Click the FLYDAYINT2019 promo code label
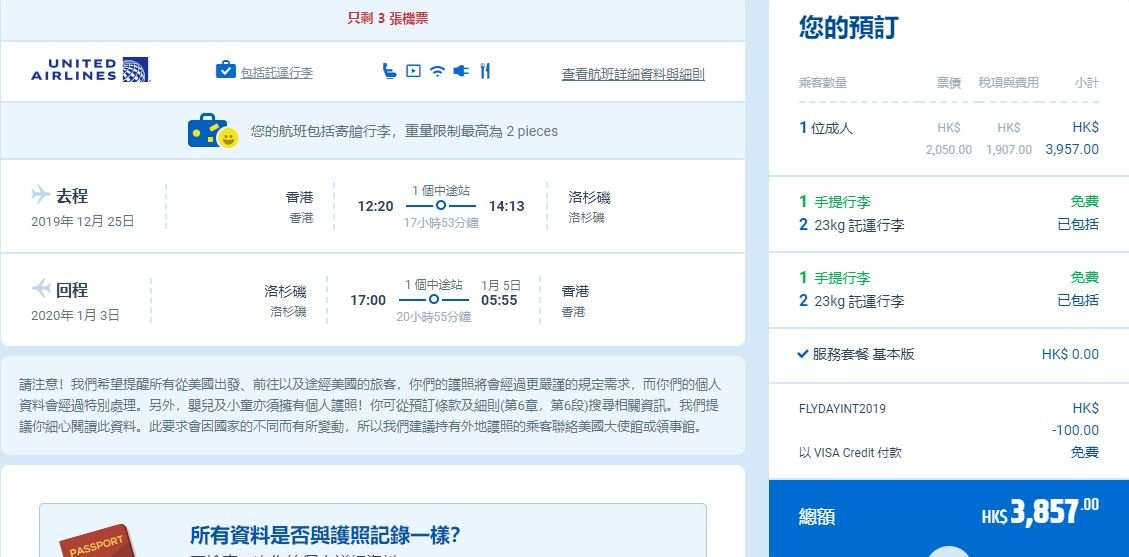Image resolution: width=1129 pixels, height=557 pixels. pos(842,409)
